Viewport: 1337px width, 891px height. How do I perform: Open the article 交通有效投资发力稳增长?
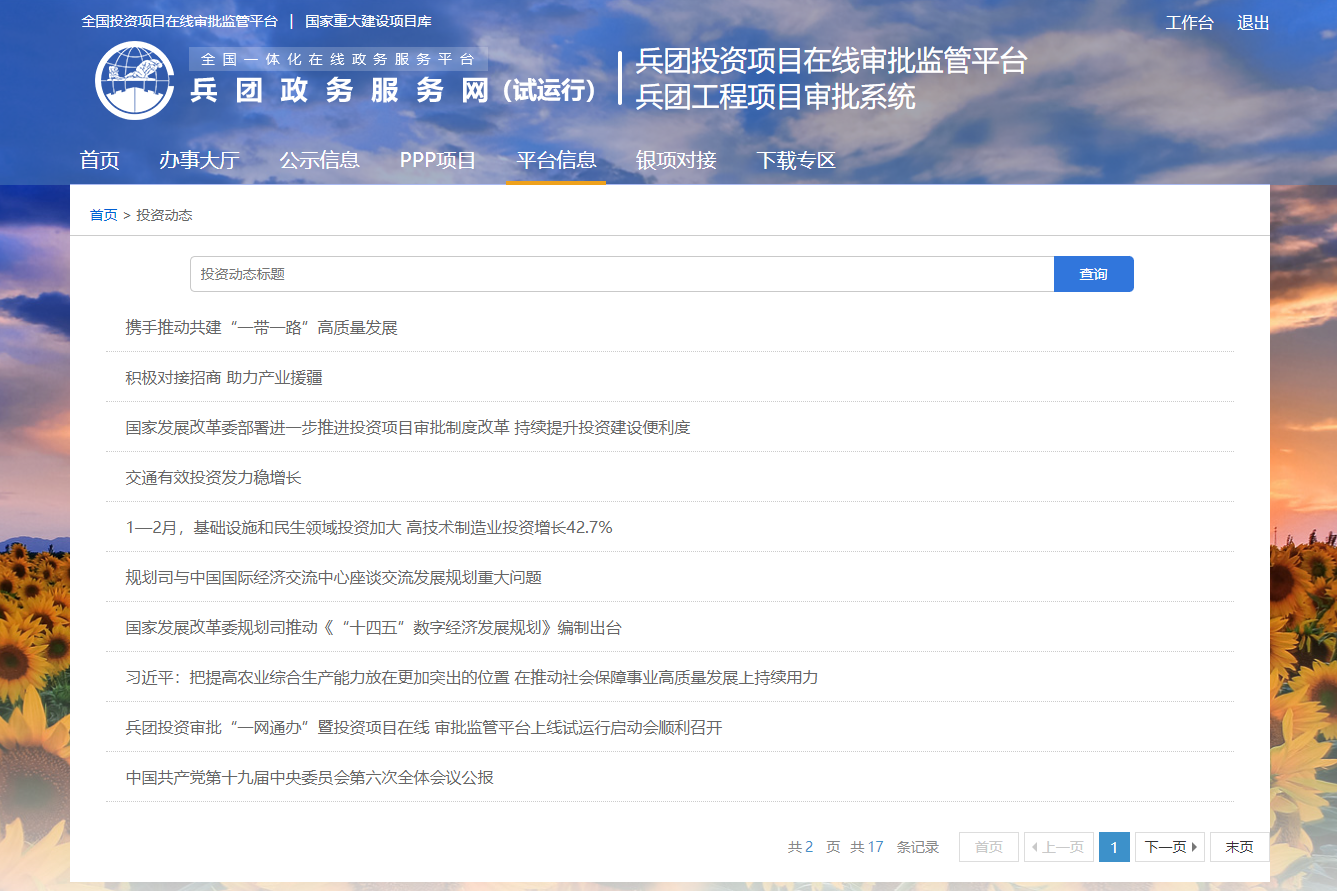point(213,478)
